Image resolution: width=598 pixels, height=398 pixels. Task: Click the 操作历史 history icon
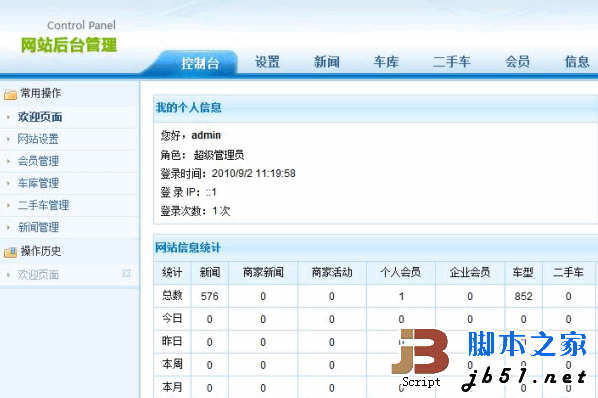pos(10,252)
